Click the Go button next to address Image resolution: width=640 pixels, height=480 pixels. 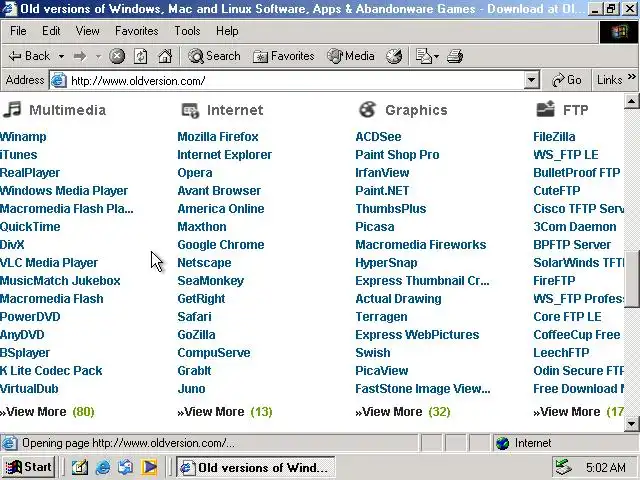567,80
